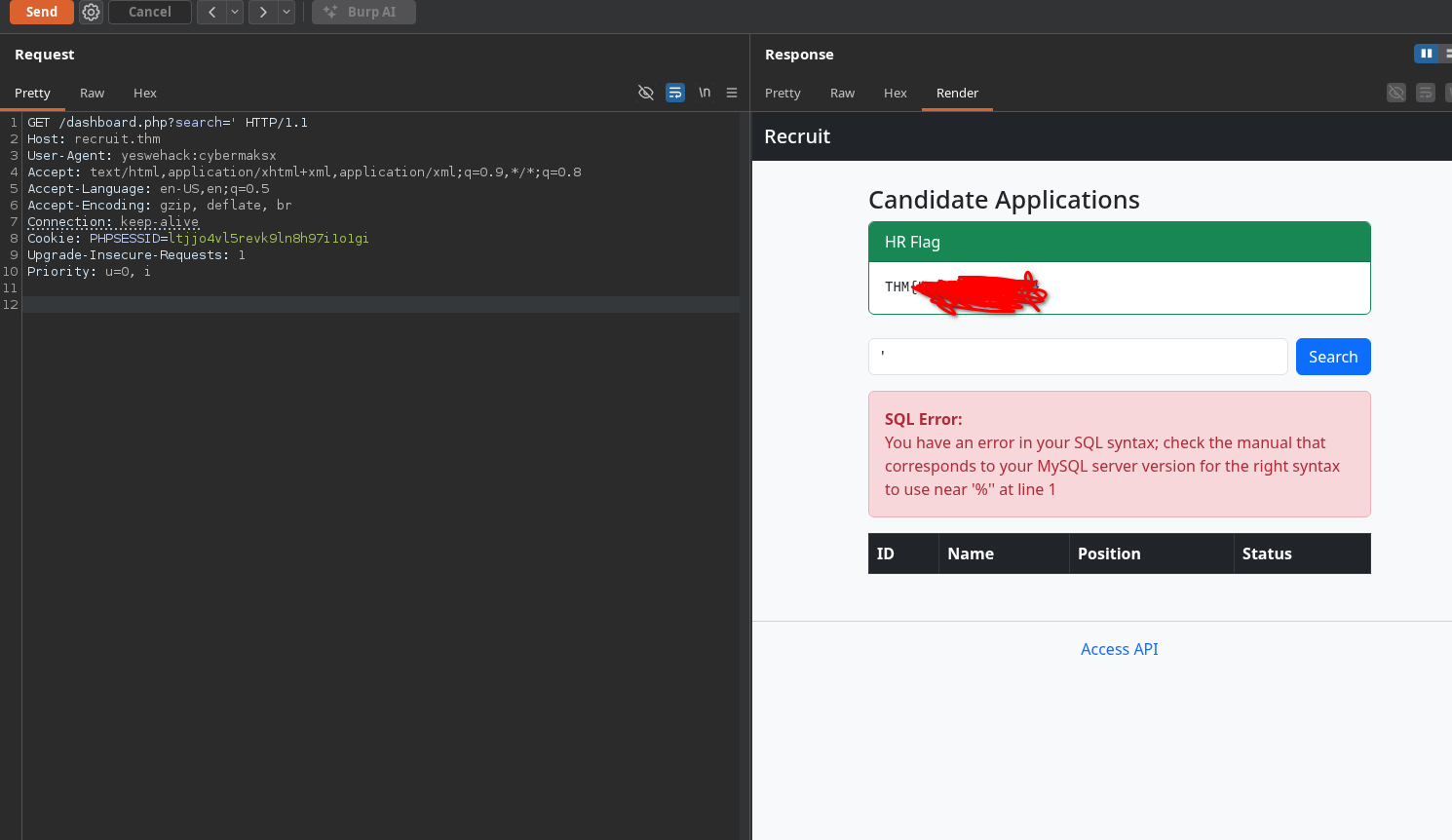Screen dimensions: 1452x840
Task: Go to next request with forward arrow
Action: [263, 12]
